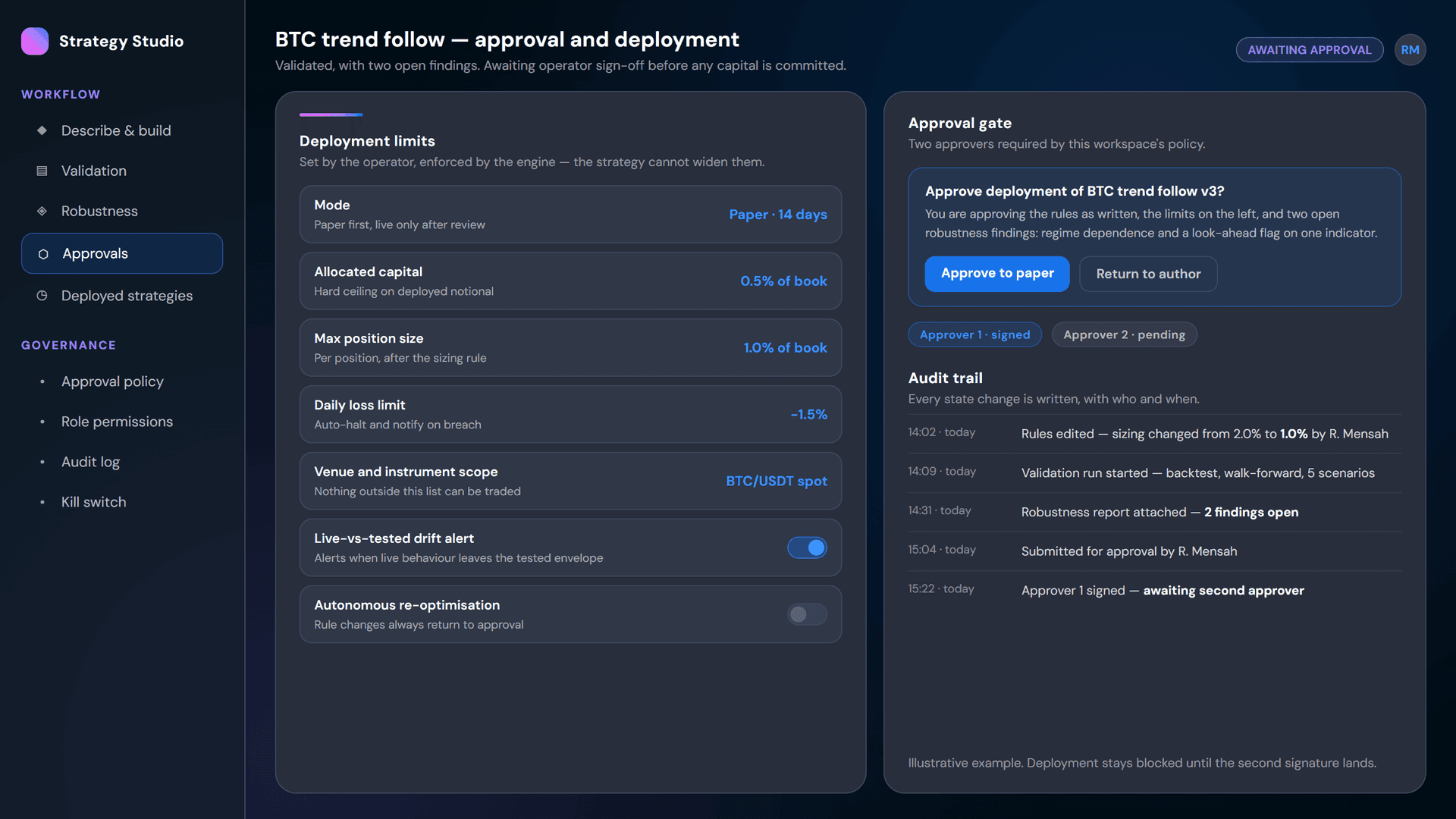Select the Allocated capital row

[x=570, y=281]
